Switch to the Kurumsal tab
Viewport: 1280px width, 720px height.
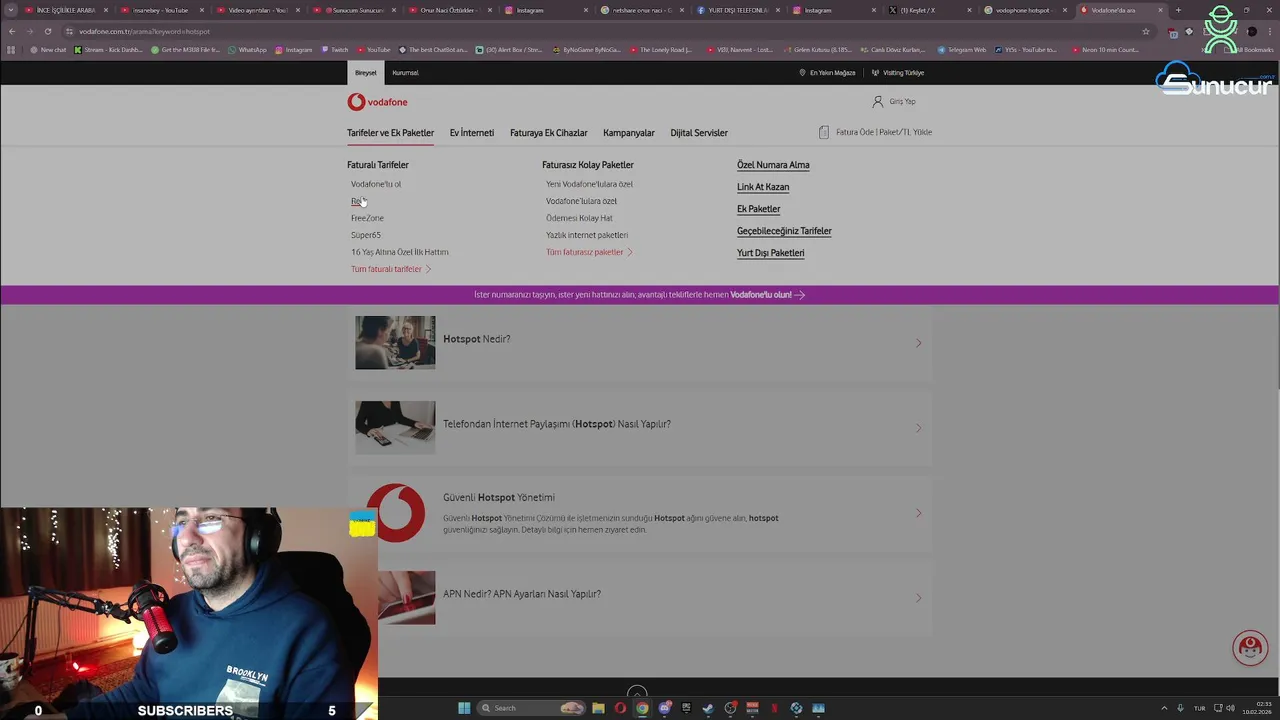tap(405, 73)
